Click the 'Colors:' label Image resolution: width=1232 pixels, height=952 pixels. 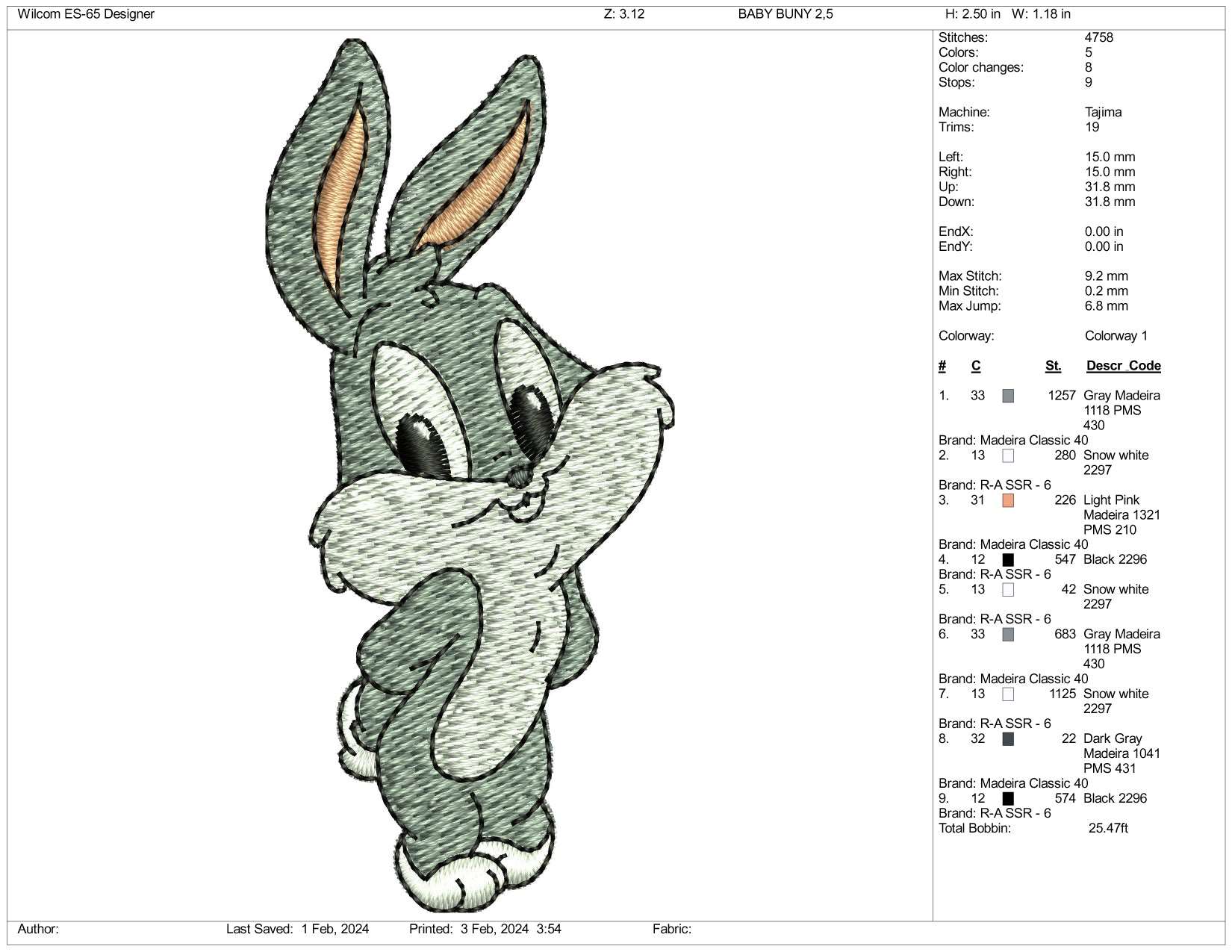(x=959, y=52)
